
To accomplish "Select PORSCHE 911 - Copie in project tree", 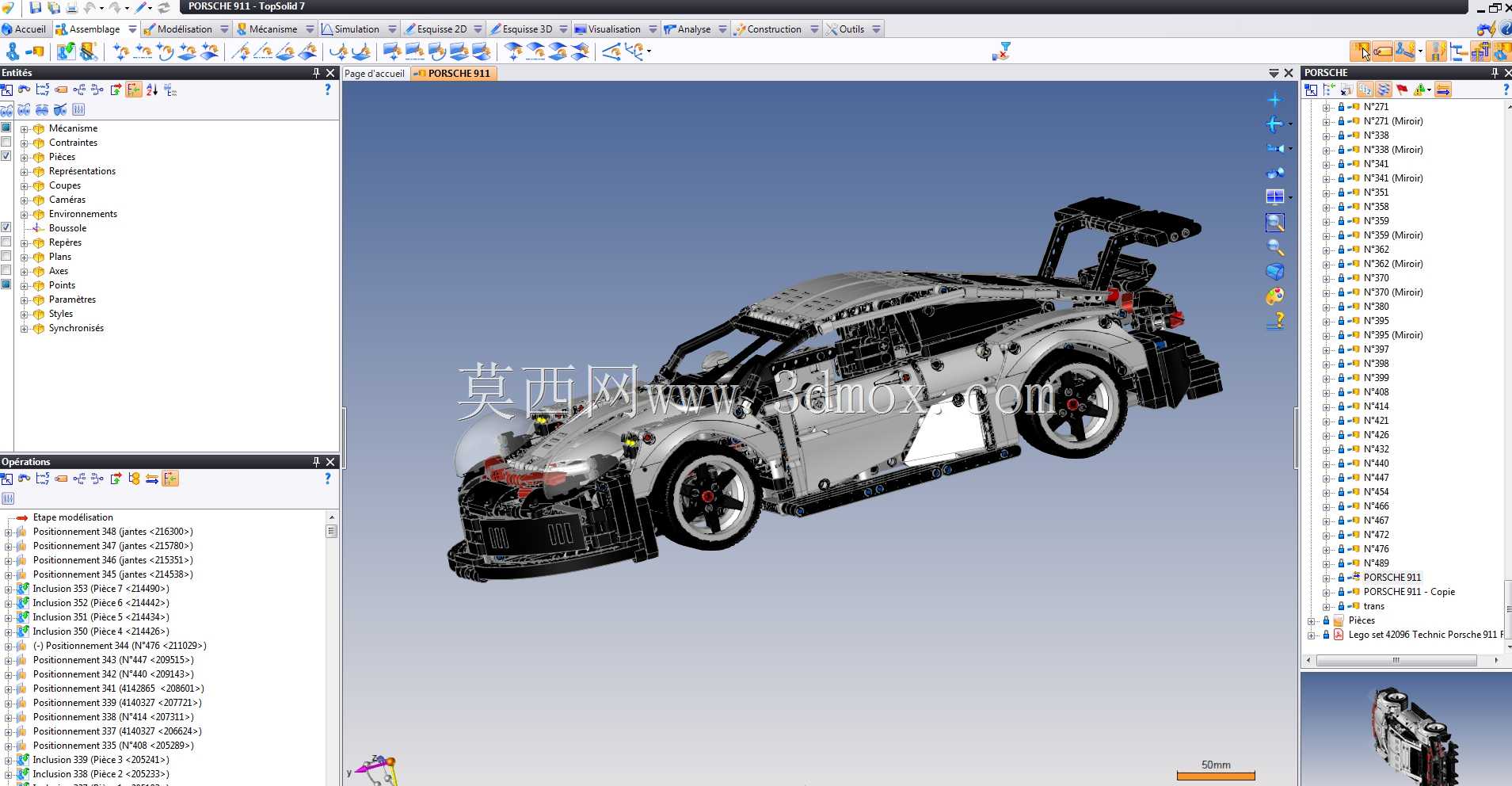I will pos(1409,592).
